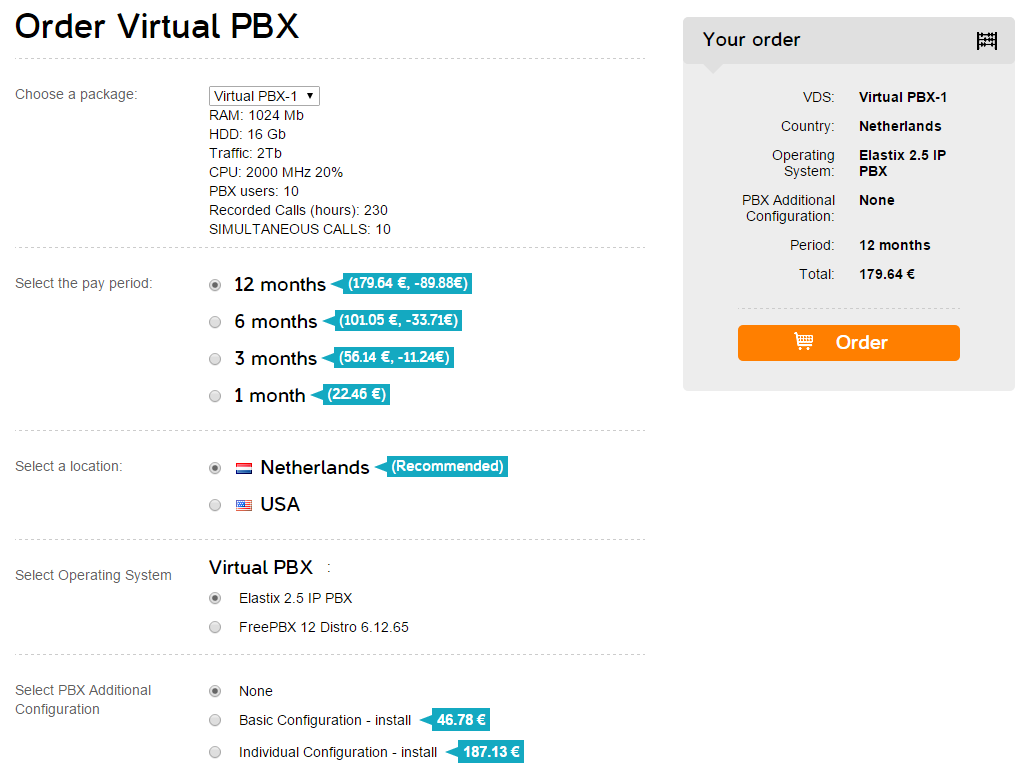This screenshot has width=1029, height=776.
Task: Click the 46.78 € Basic Configuration price tag
Action: [461, 720]
